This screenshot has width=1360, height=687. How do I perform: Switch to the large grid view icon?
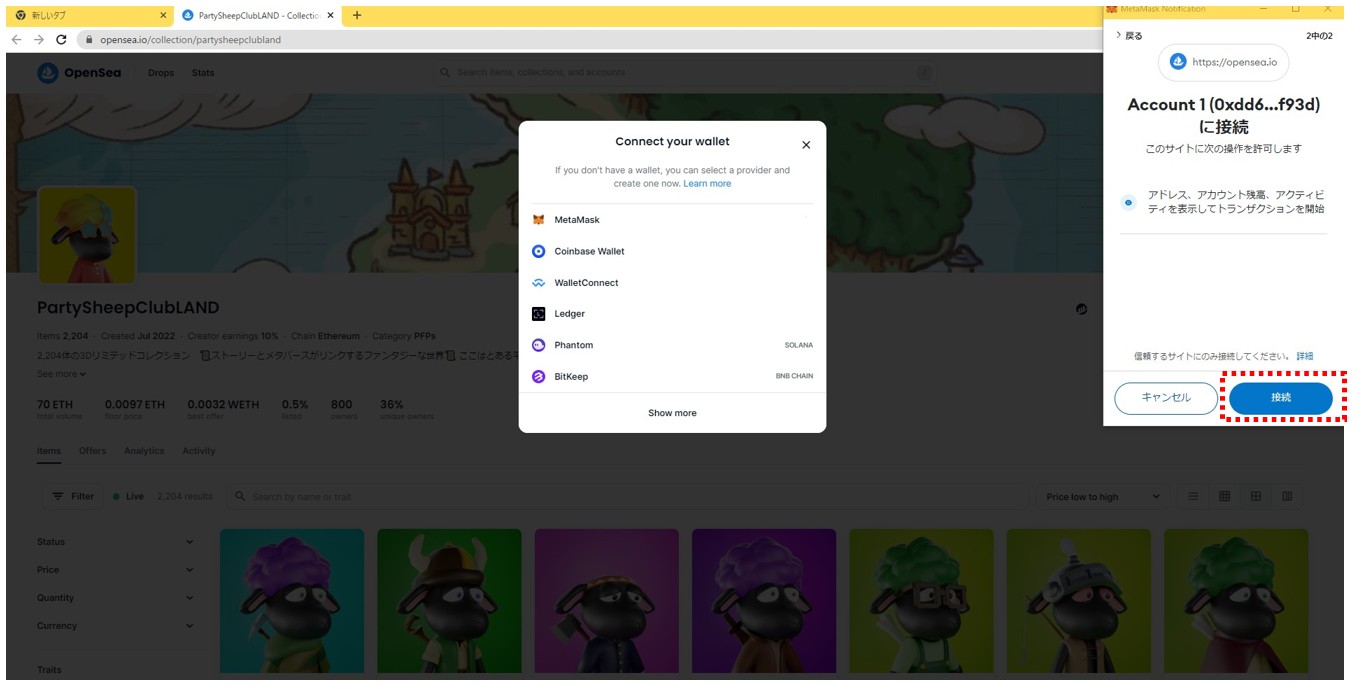(x=1256, y=496)
